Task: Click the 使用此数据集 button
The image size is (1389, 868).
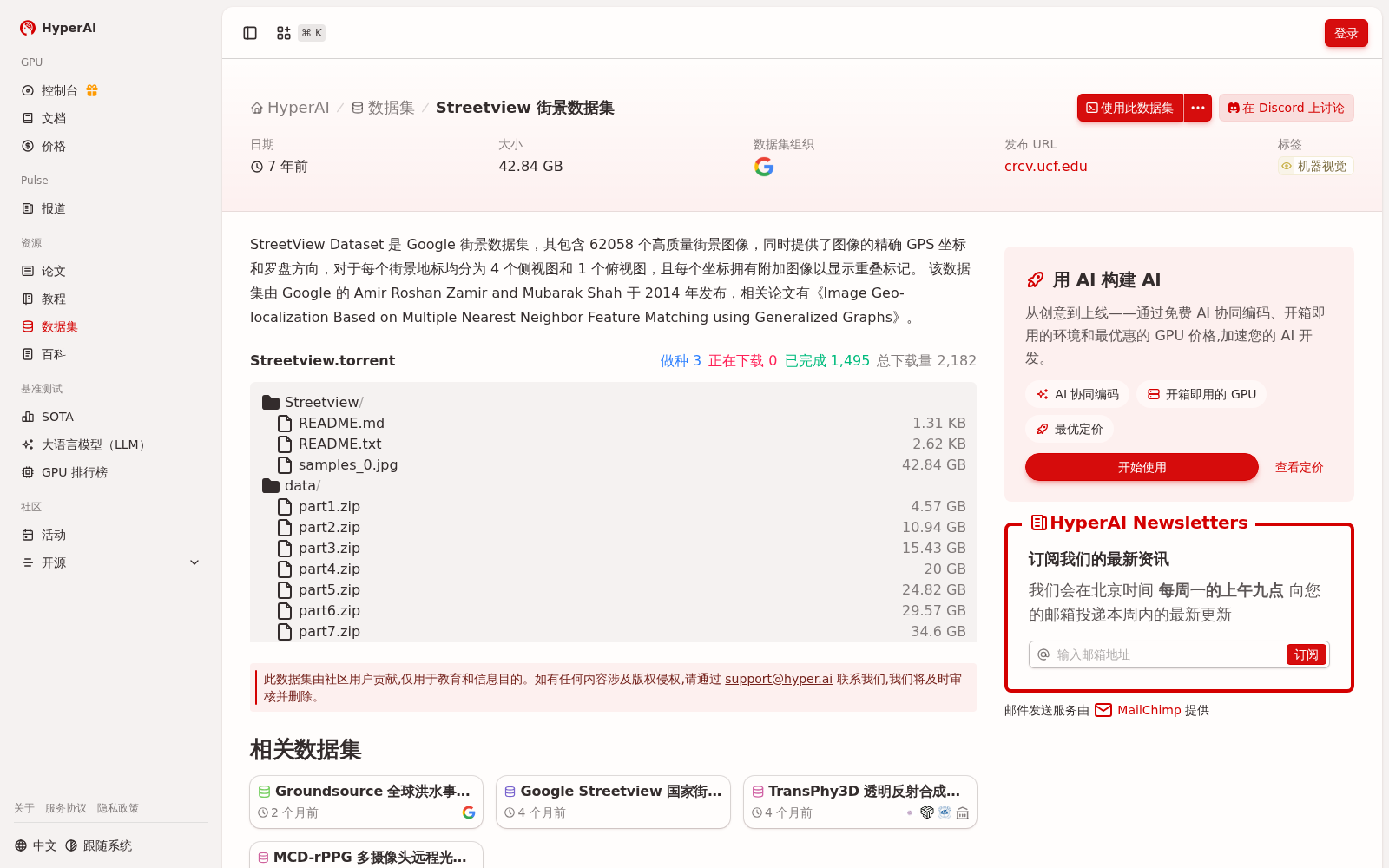Action: 1129,108
